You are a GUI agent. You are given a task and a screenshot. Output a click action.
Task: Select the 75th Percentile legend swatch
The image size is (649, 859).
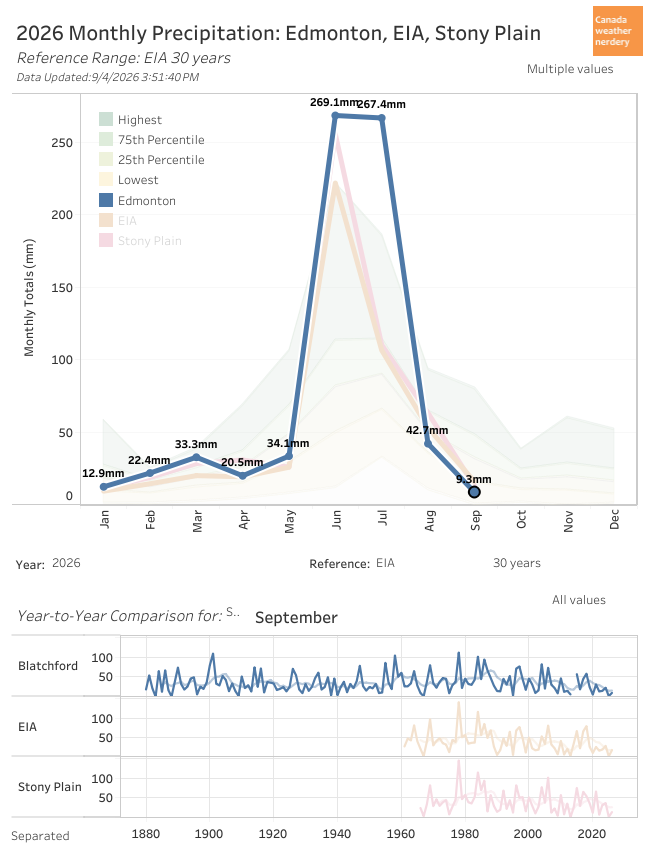coord(106,139)
